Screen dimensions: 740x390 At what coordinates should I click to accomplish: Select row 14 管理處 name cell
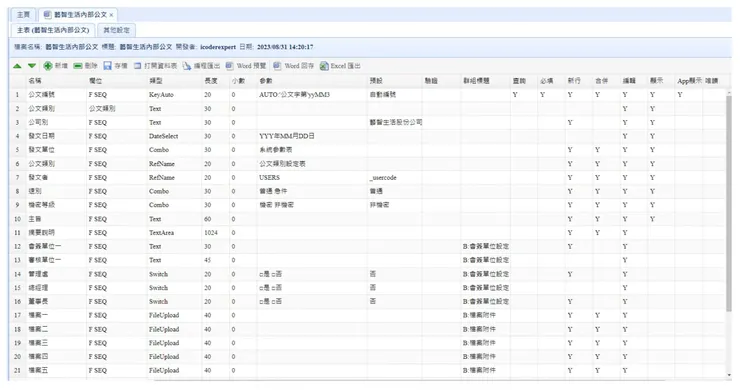coord(56,274)
